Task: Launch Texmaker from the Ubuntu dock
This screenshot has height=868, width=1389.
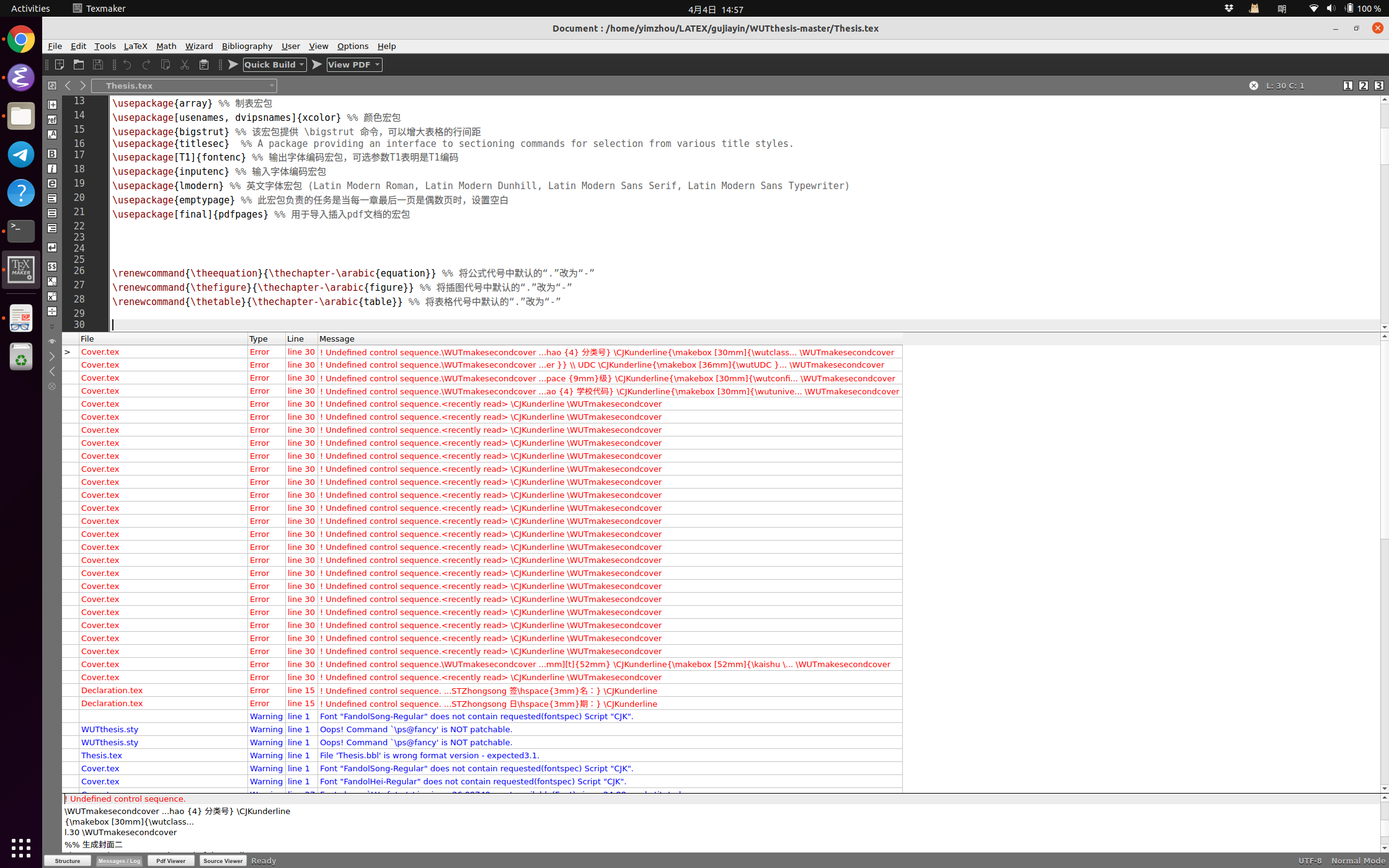Action: point(21,270)
